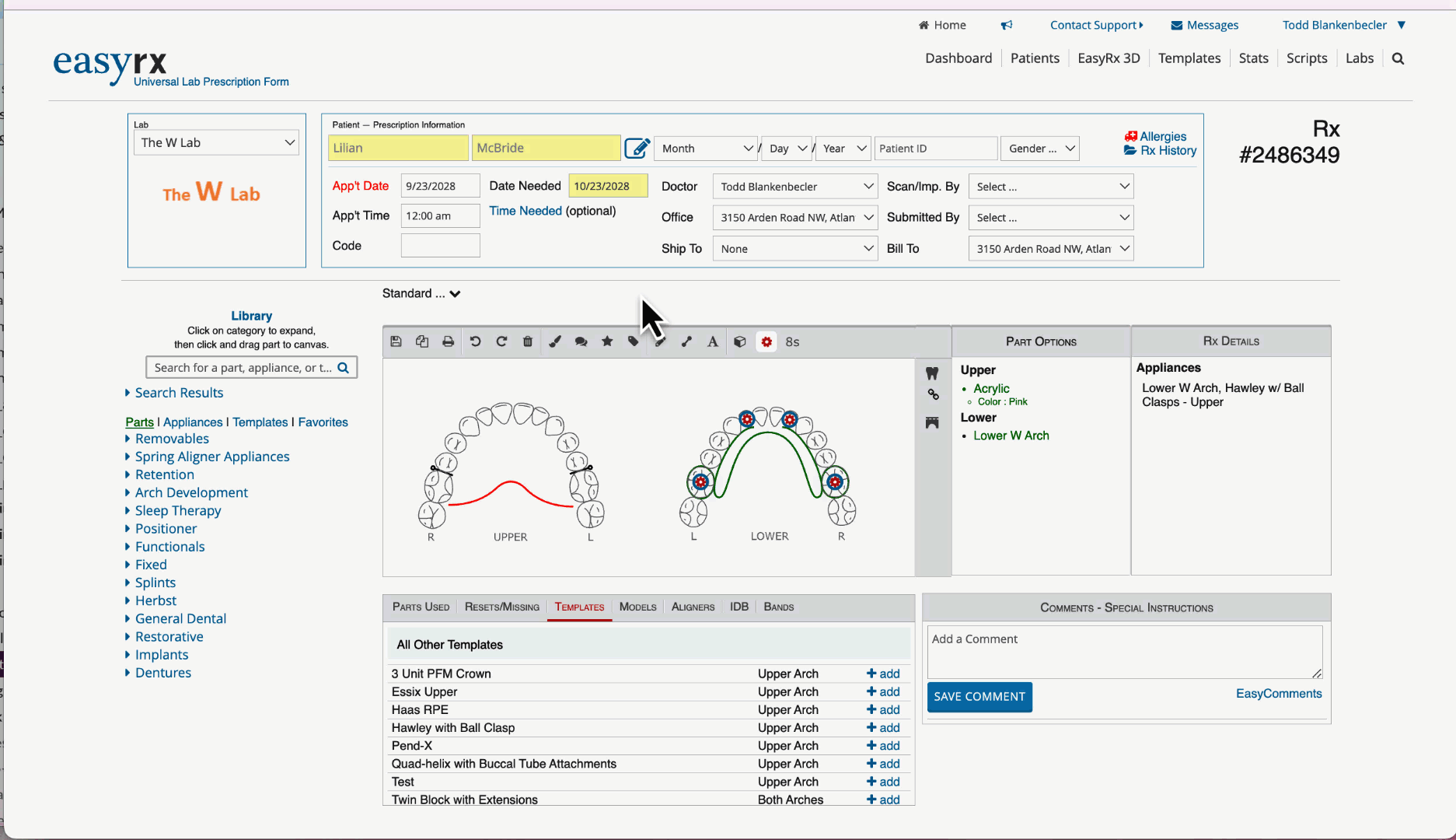Click the Redo arrow icon
1456x840 pixels.
click(x=501, y=341)
